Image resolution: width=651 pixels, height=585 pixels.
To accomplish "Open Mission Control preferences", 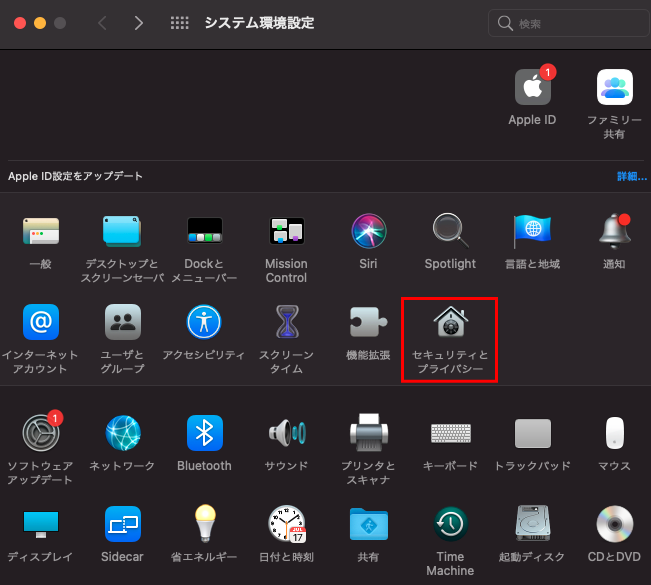I will [286, 231].
